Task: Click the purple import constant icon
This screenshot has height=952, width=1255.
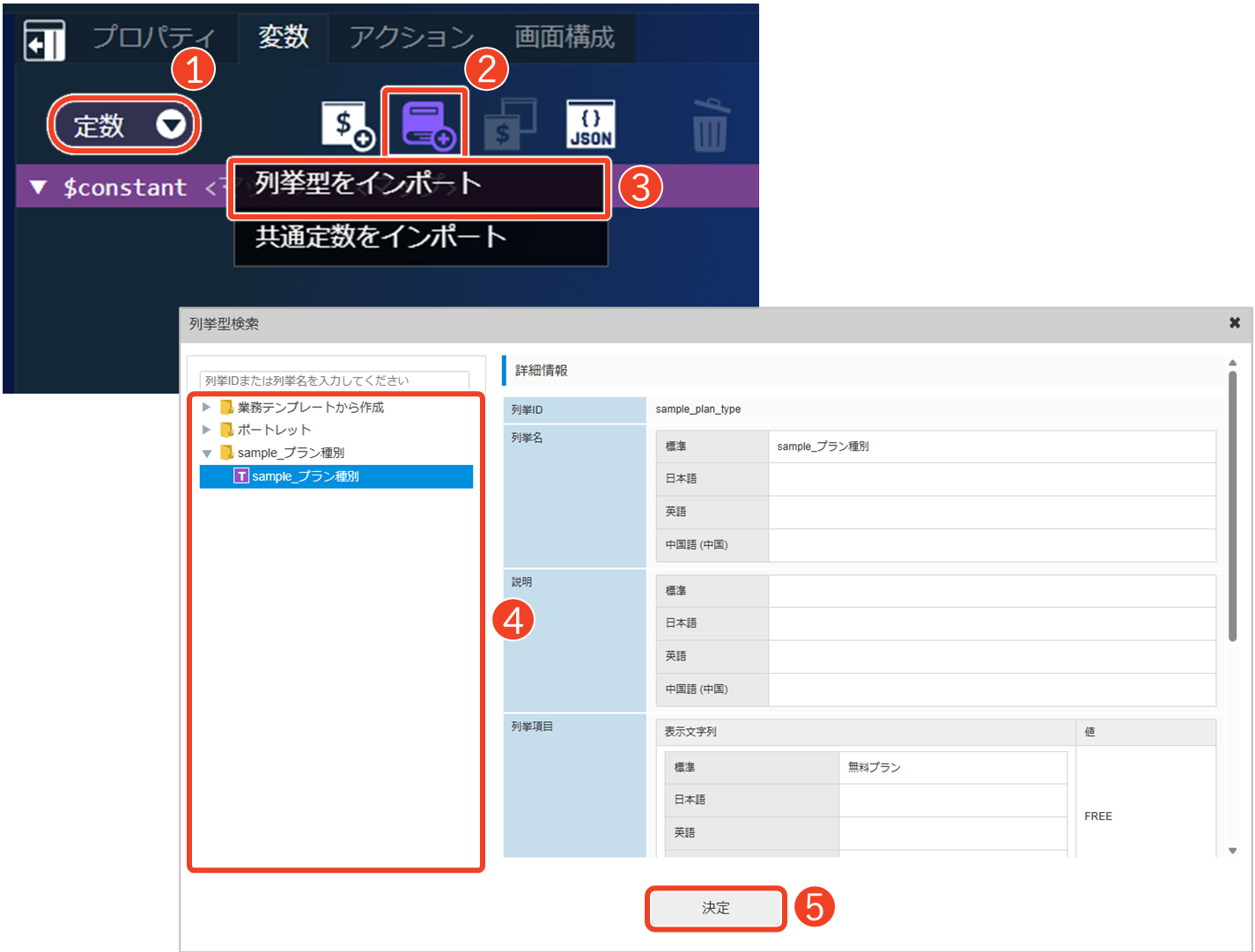Action: pos(426,125)
